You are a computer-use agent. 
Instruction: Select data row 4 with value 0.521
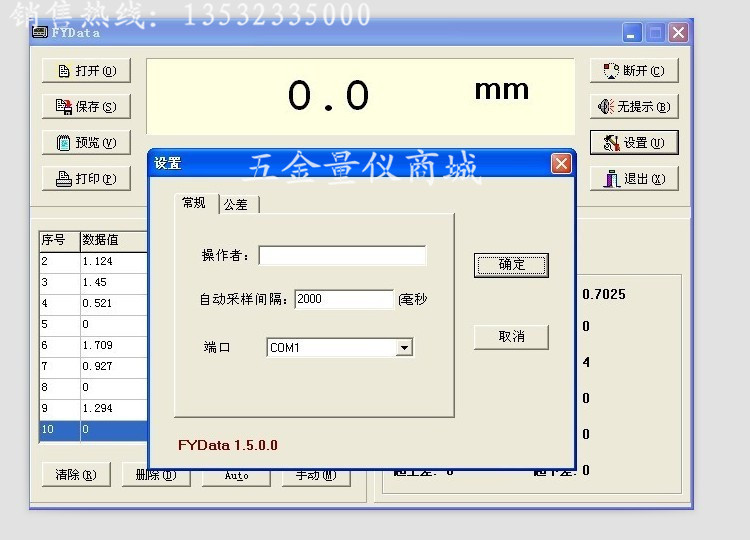[x=94, y=303]
